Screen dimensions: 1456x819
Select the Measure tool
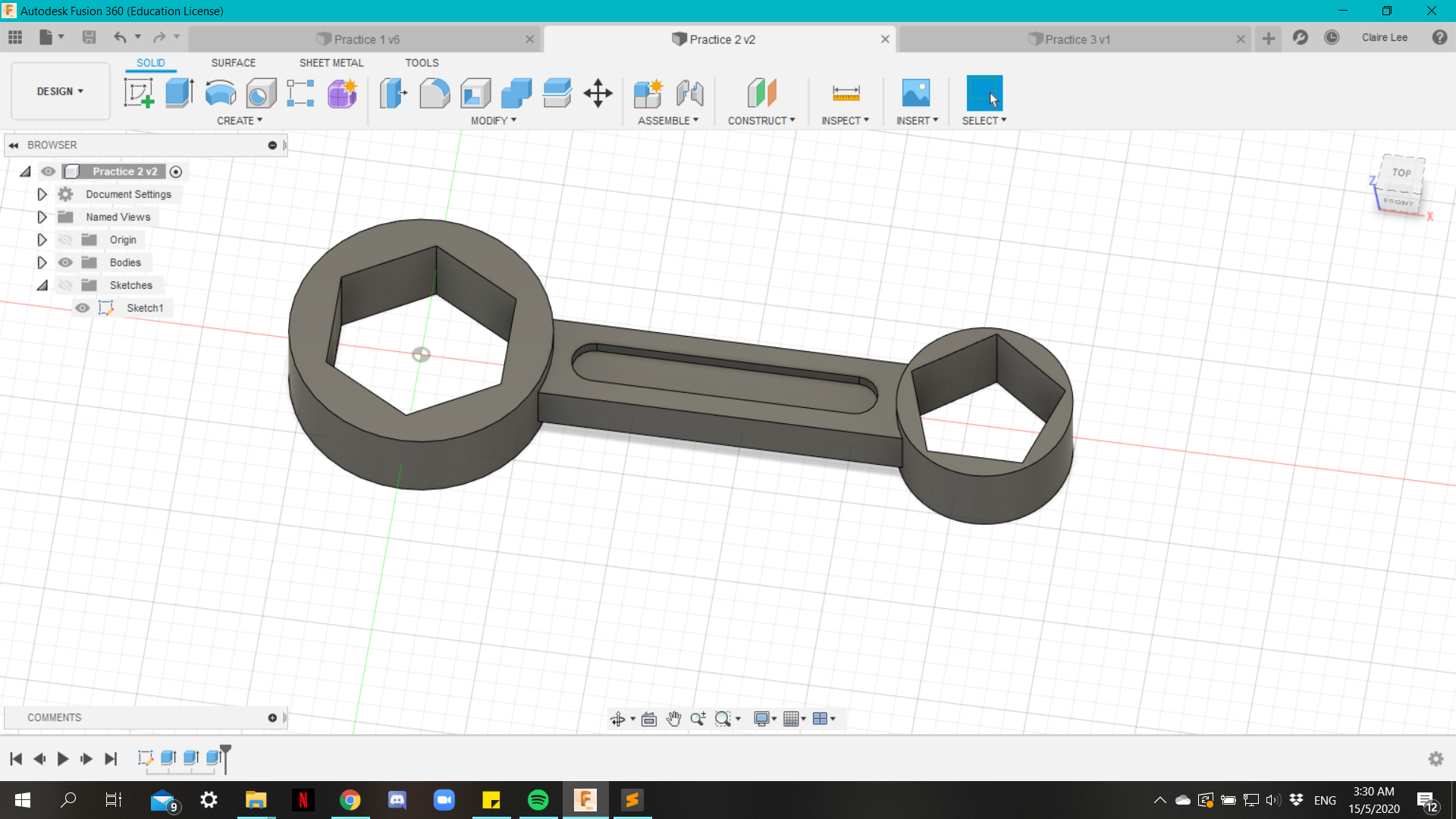(846, 93)
